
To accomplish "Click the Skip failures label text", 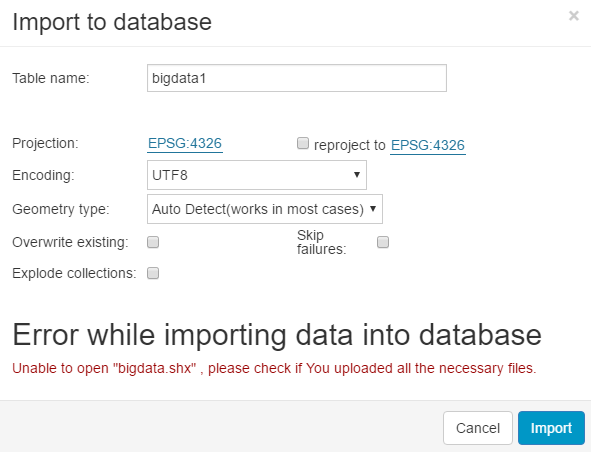I will (322, 242).
